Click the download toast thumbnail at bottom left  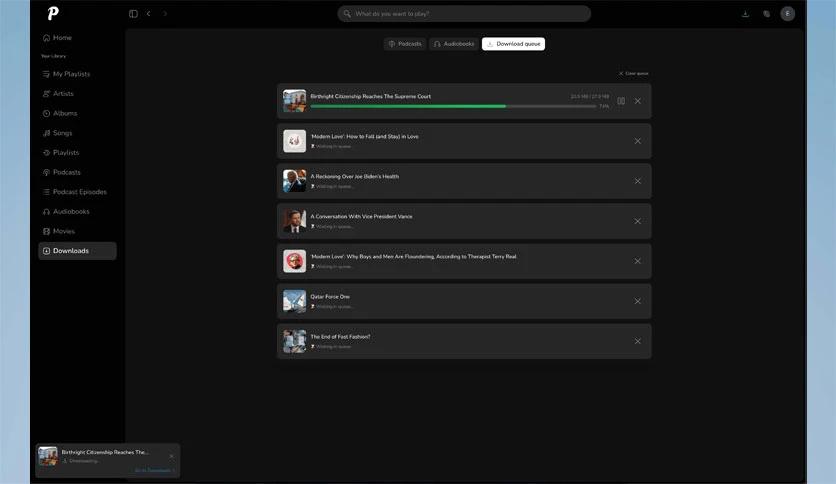coord(48,456)
